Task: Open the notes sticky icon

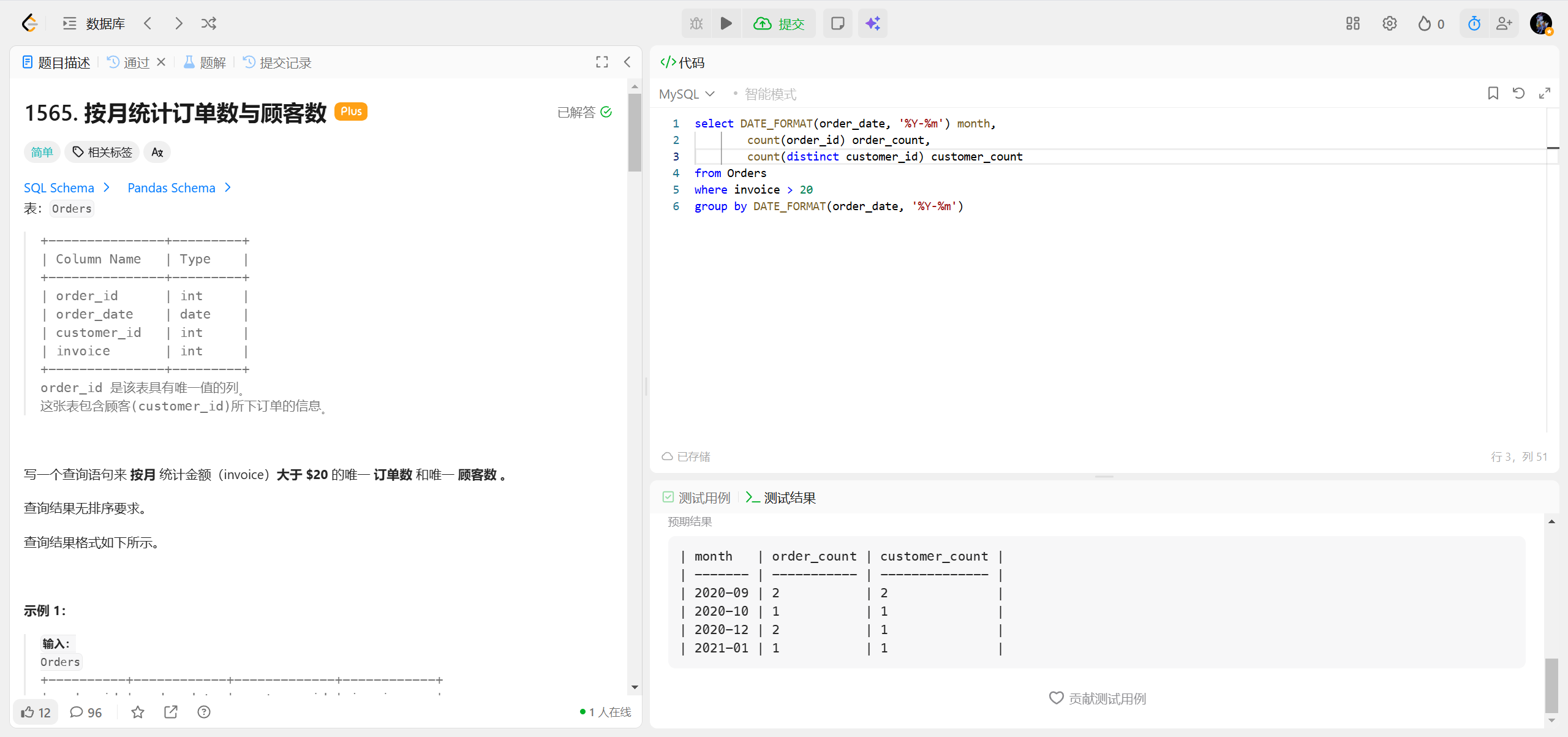Action: click(x=837, y=23)
